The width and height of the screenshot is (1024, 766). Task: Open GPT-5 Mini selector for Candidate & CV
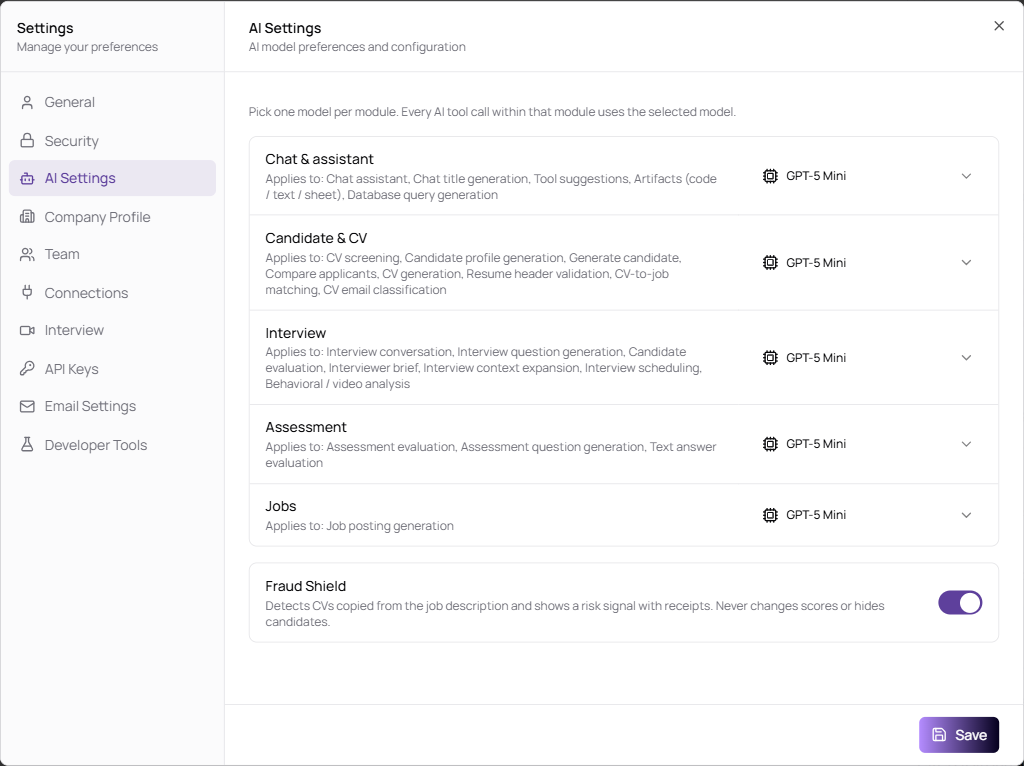pos(868,263)
